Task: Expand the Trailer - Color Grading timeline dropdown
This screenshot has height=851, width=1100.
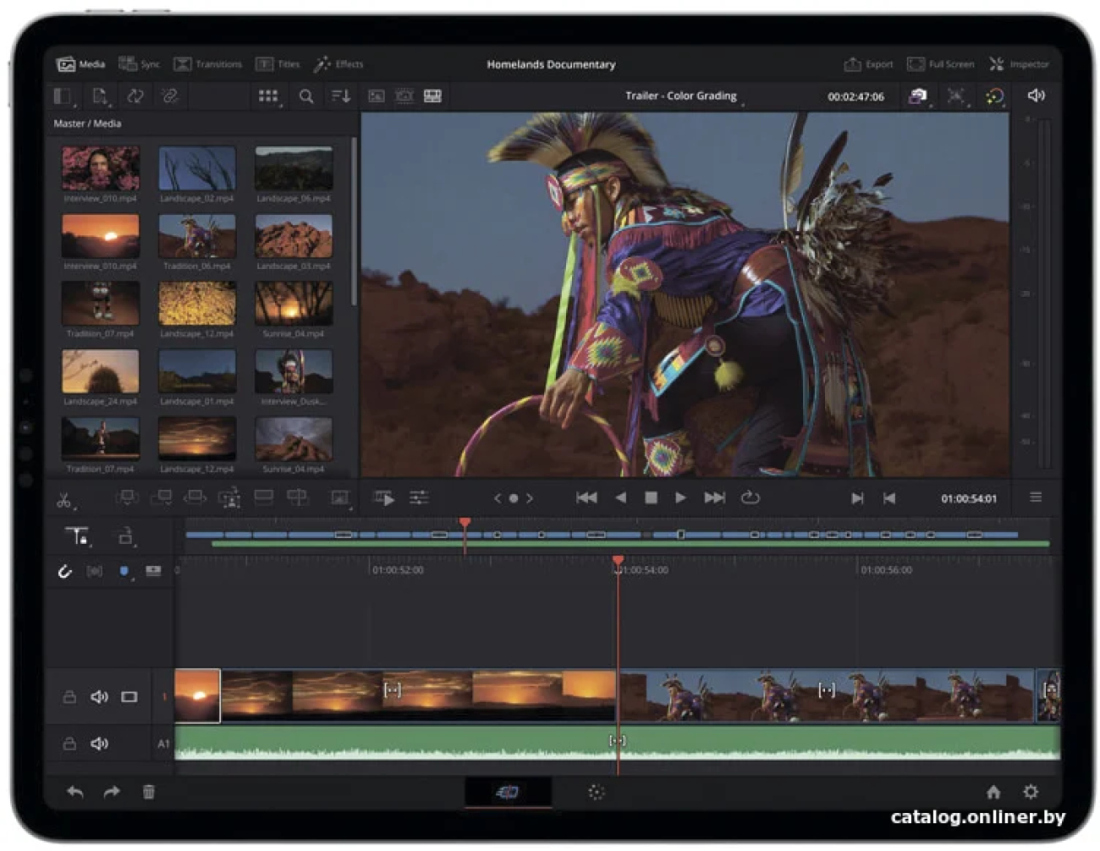Action: coord(683,96)
